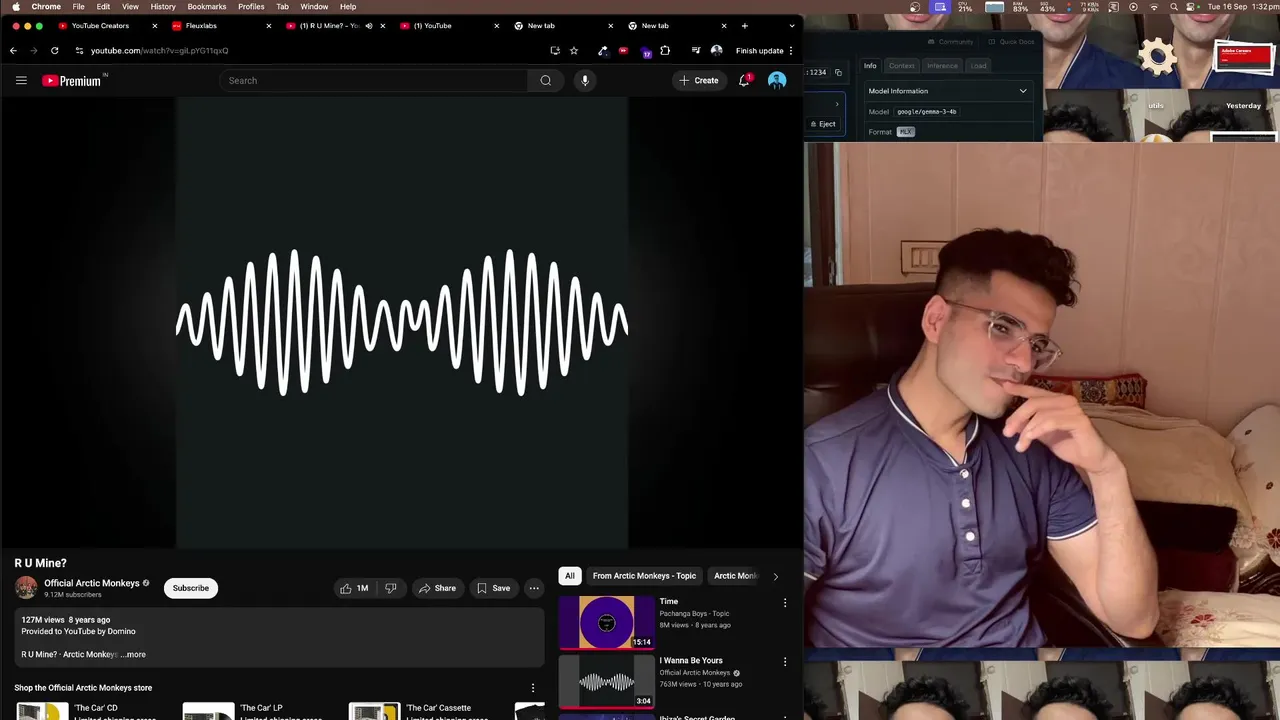Open Chrome media controls icon

696,50
